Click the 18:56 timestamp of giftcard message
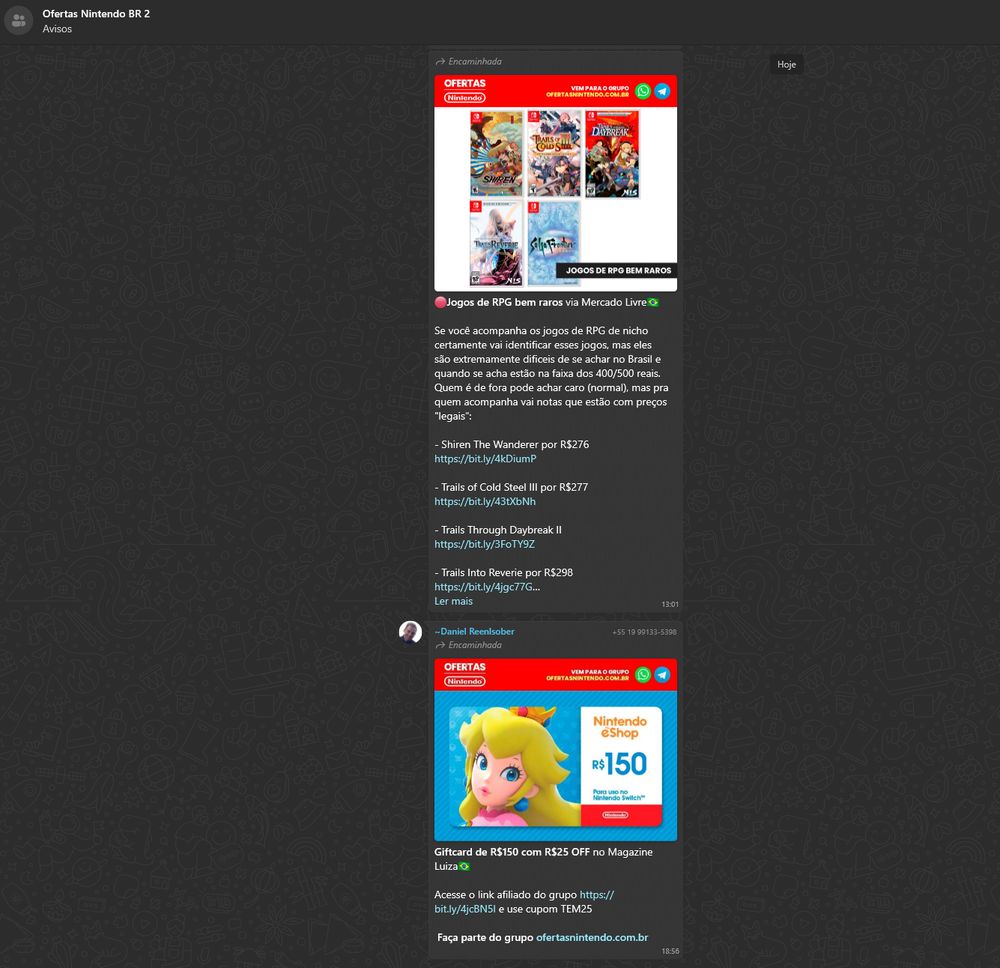Viewport: 1000px width, 968px height. point(670,951)
